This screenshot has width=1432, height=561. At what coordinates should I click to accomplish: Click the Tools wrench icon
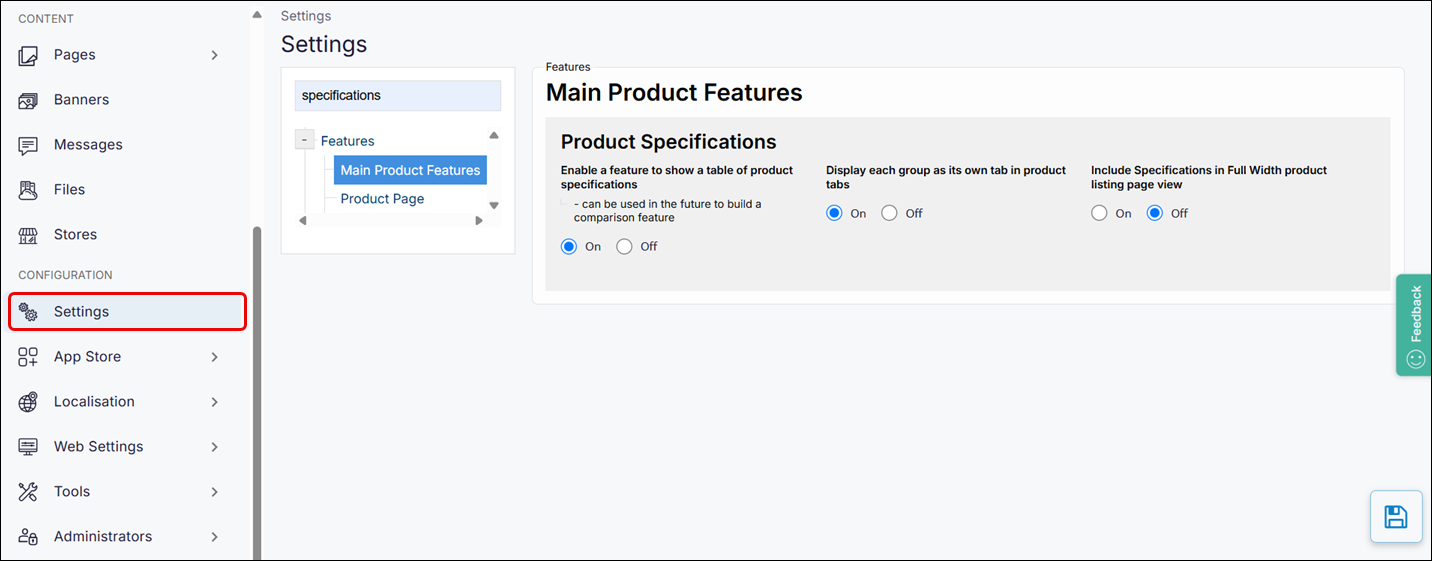coord(28,492)
